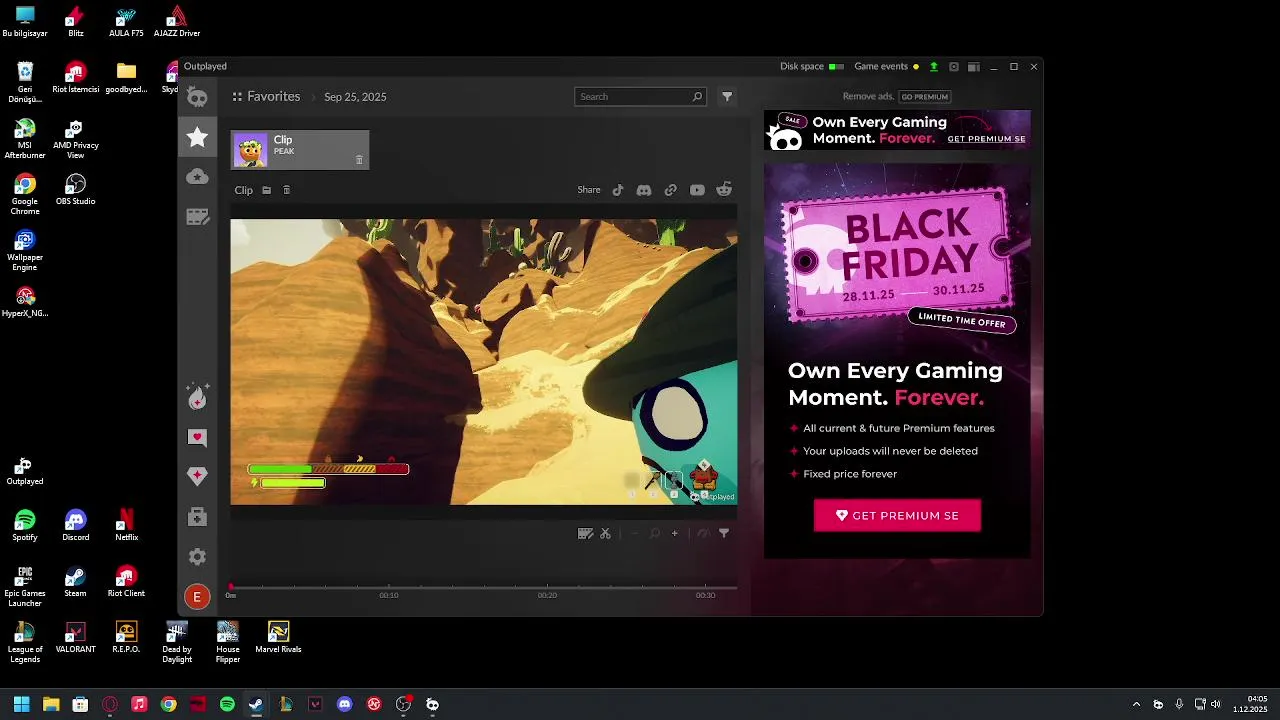Delete the clip from the PEAK thumbnail card
Screen dimensions: 1280x720
click(359, 160)
